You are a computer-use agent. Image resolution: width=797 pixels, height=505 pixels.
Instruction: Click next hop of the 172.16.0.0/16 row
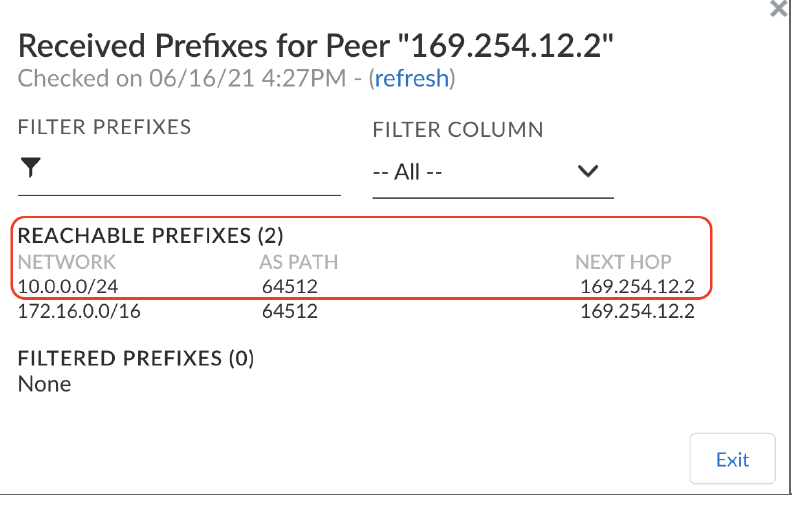tap(637, 311)
